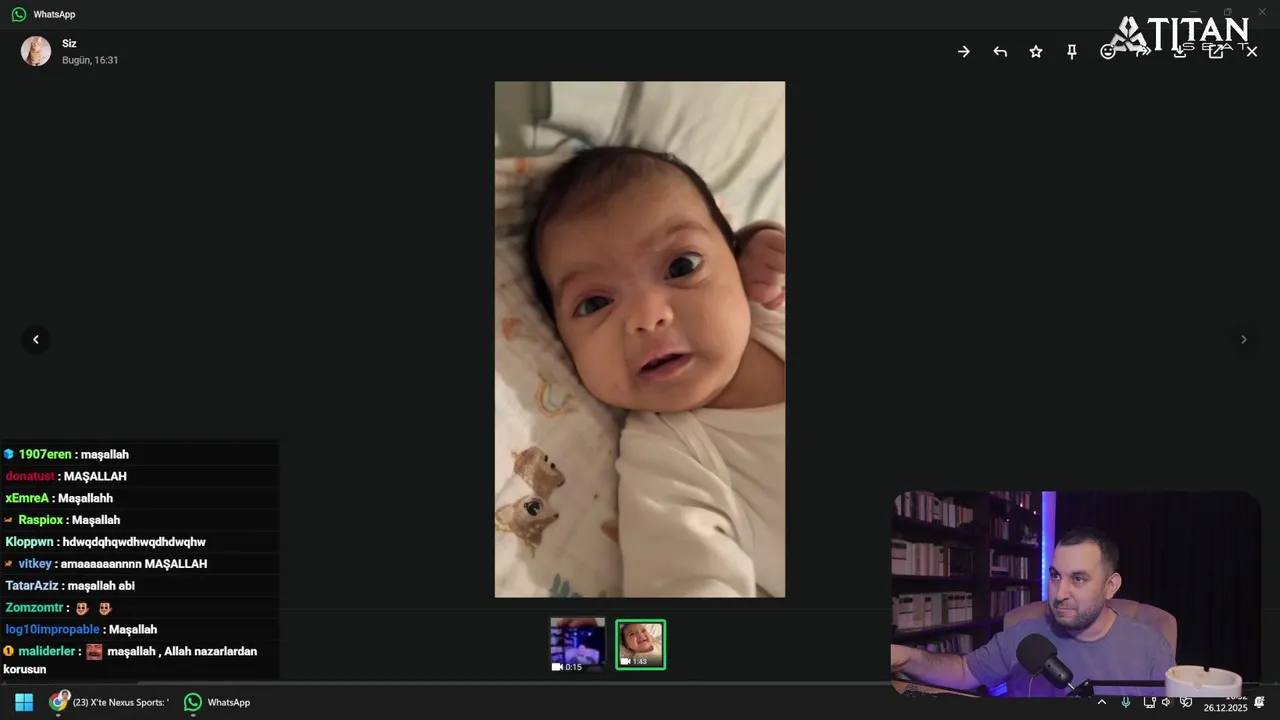
Task: Reply to this media with curved arrow
Action: (x=1000, y=52)
